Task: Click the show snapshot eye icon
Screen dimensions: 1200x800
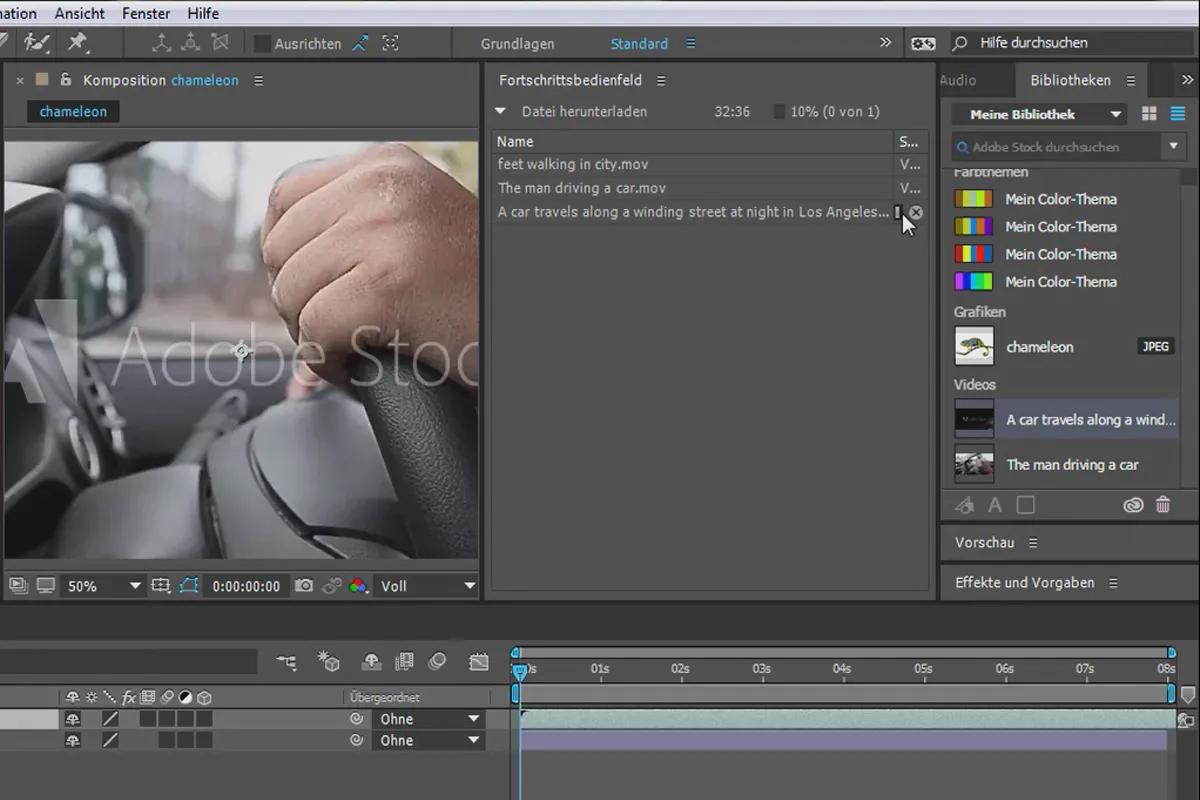Action: point(332,586)
